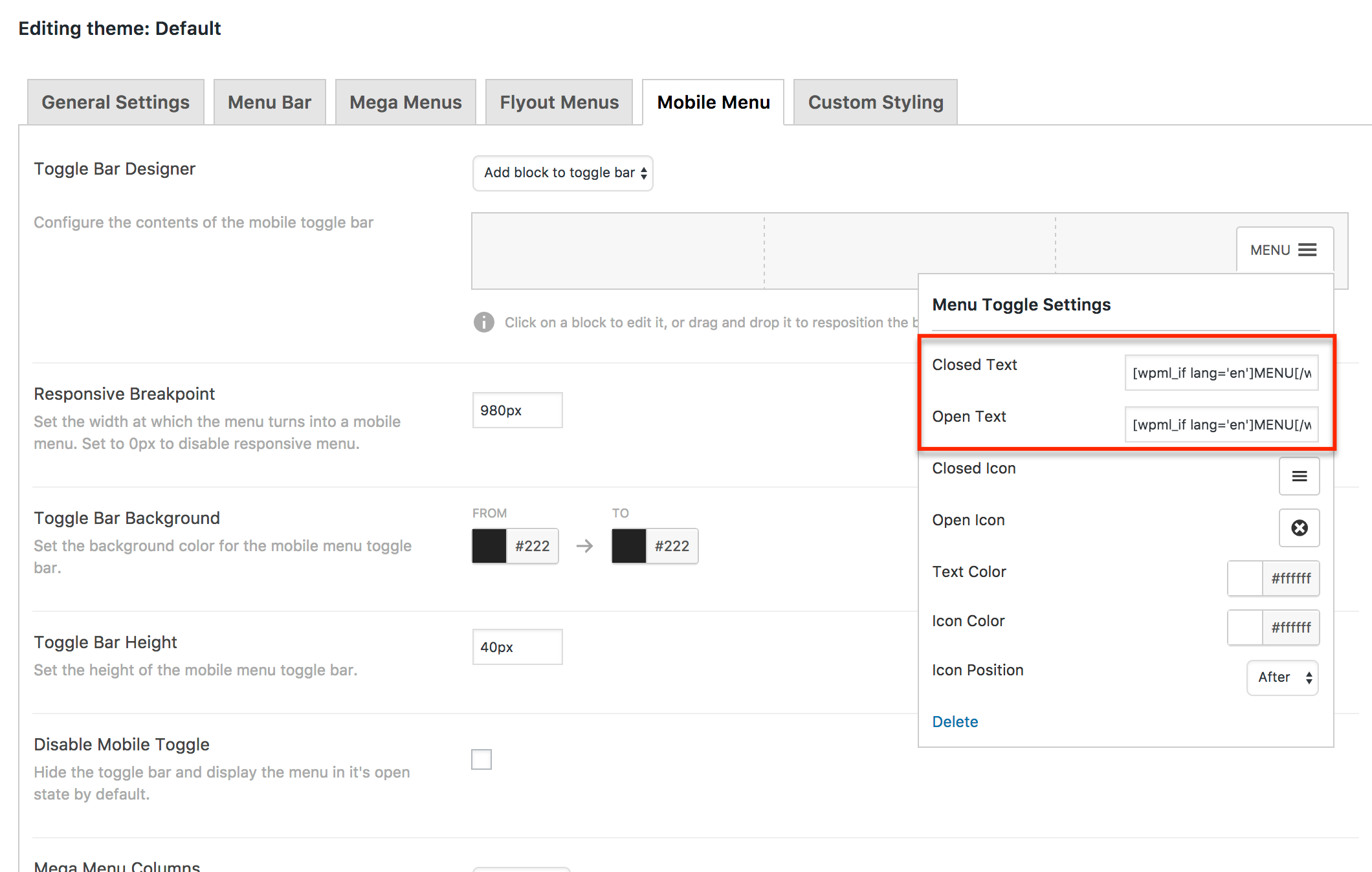The height and width of the screenshot is (872, 1372).
Task: Go to the Mega Menus tab
Action: click(x=405, y=102)
